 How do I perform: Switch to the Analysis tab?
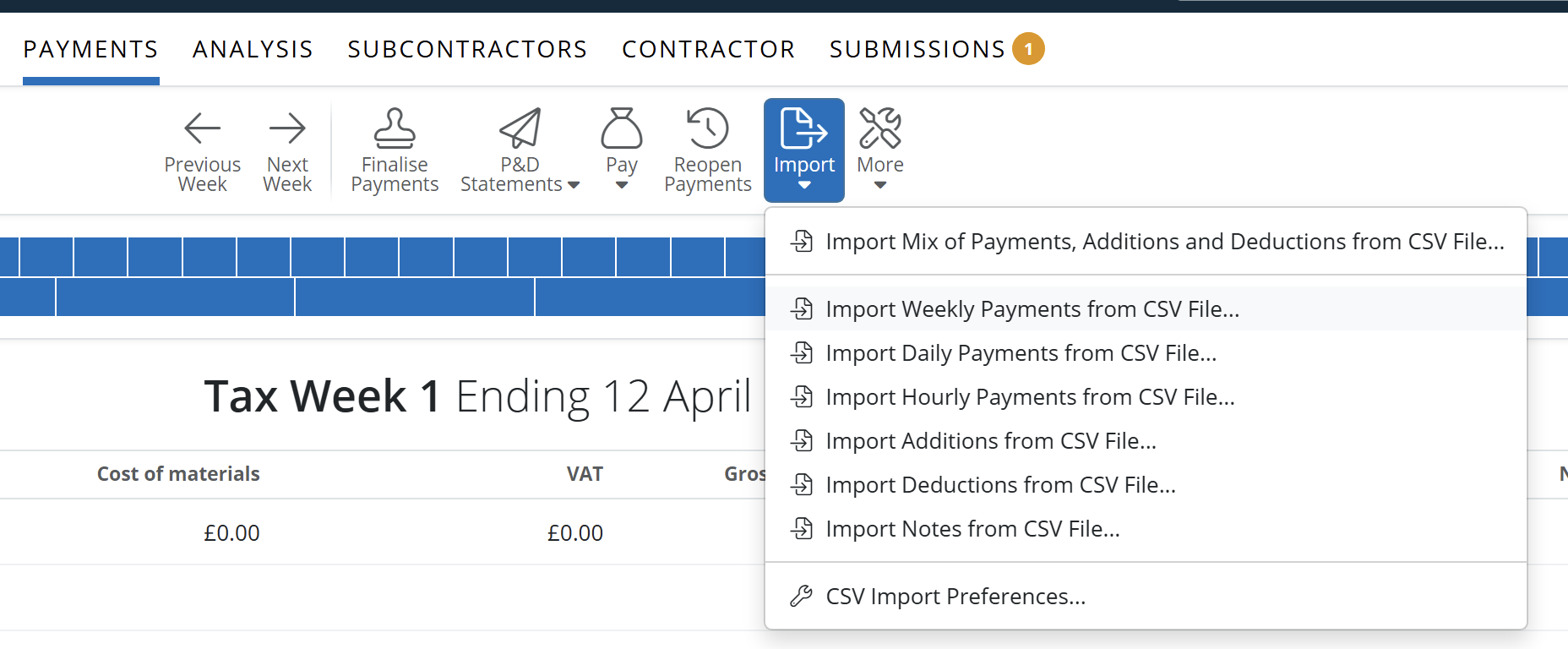(x=253, y=49)
